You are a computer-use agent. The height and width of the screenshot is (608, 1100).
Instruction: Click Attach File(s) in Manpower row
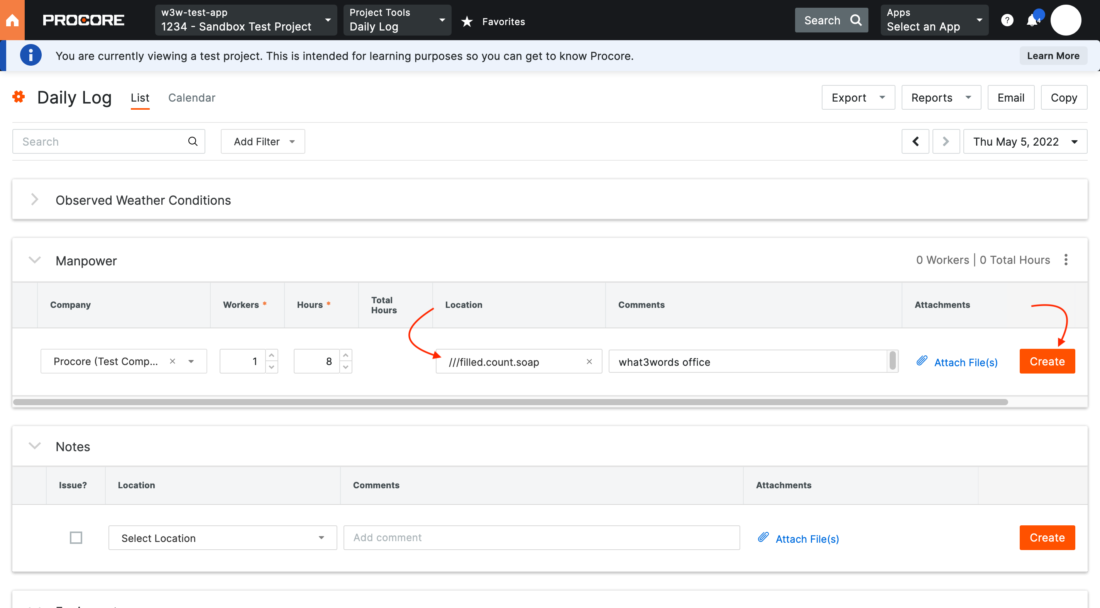(x=965, y=363)
